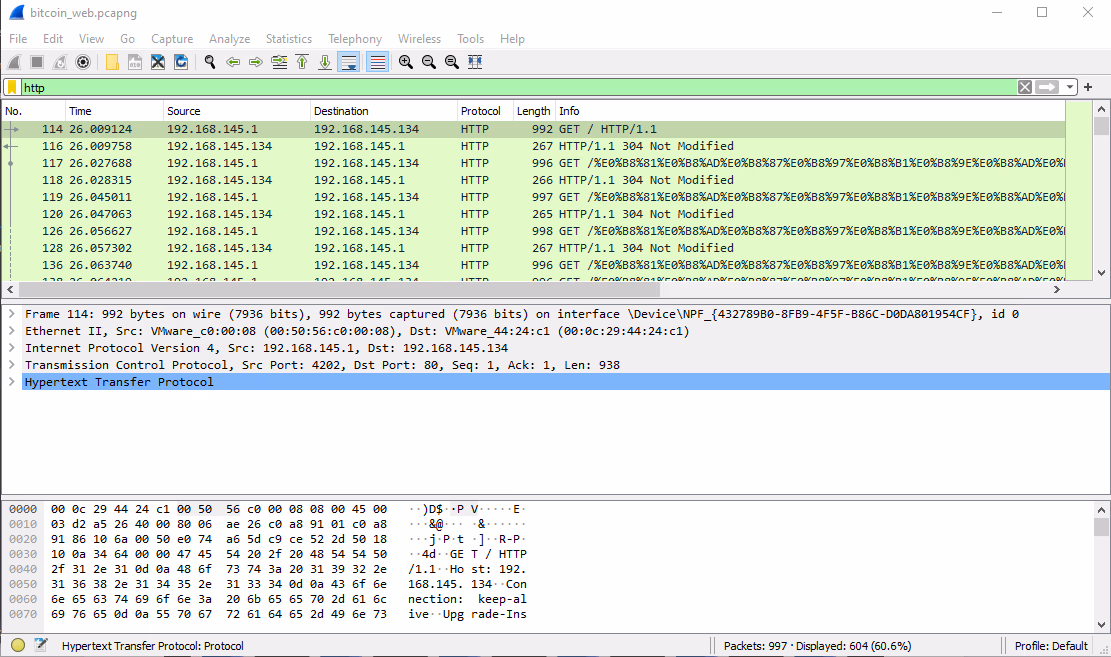Open capture file properties status bar icon
1111x657 pixels.
(41, 645)
